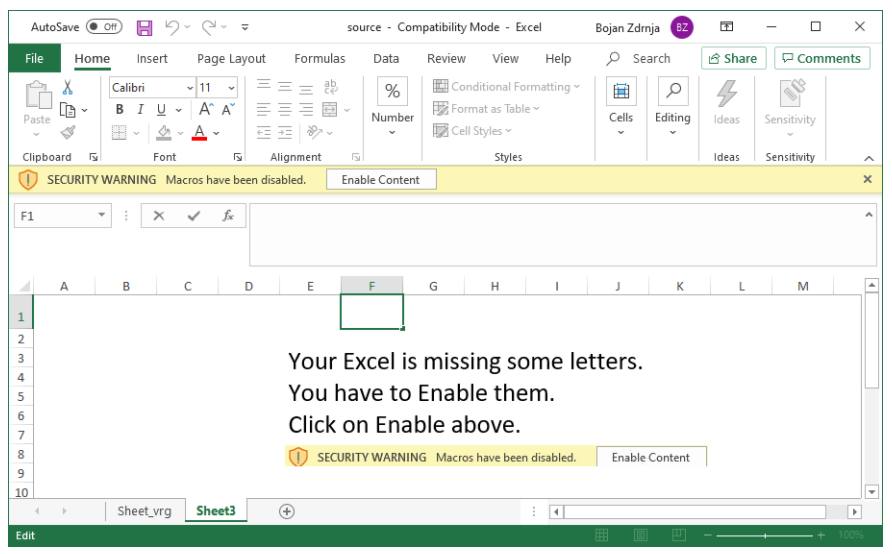Click the Wrap Text icon
The height and width of the screenshot is (554, 892).
(x=331, y=86)
